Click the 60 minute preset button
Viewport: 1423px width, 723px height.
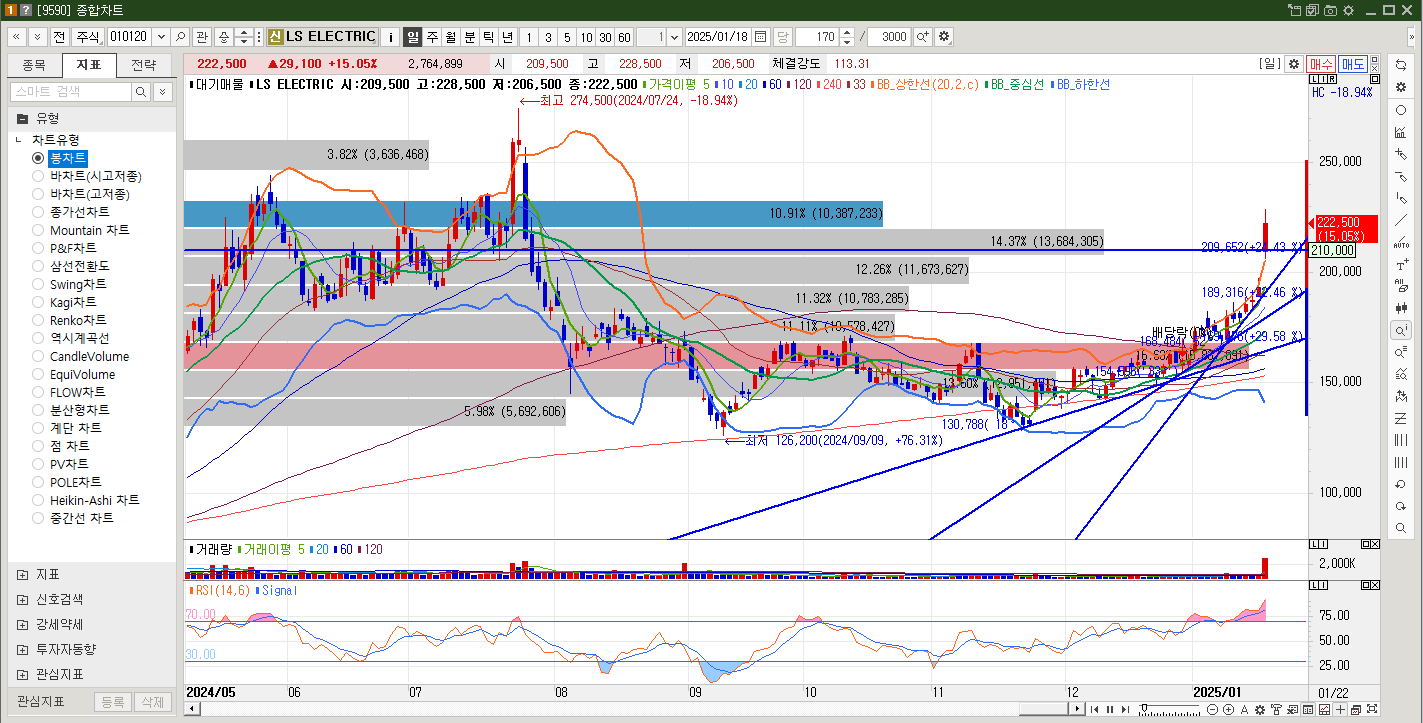[x=624, y=36]
